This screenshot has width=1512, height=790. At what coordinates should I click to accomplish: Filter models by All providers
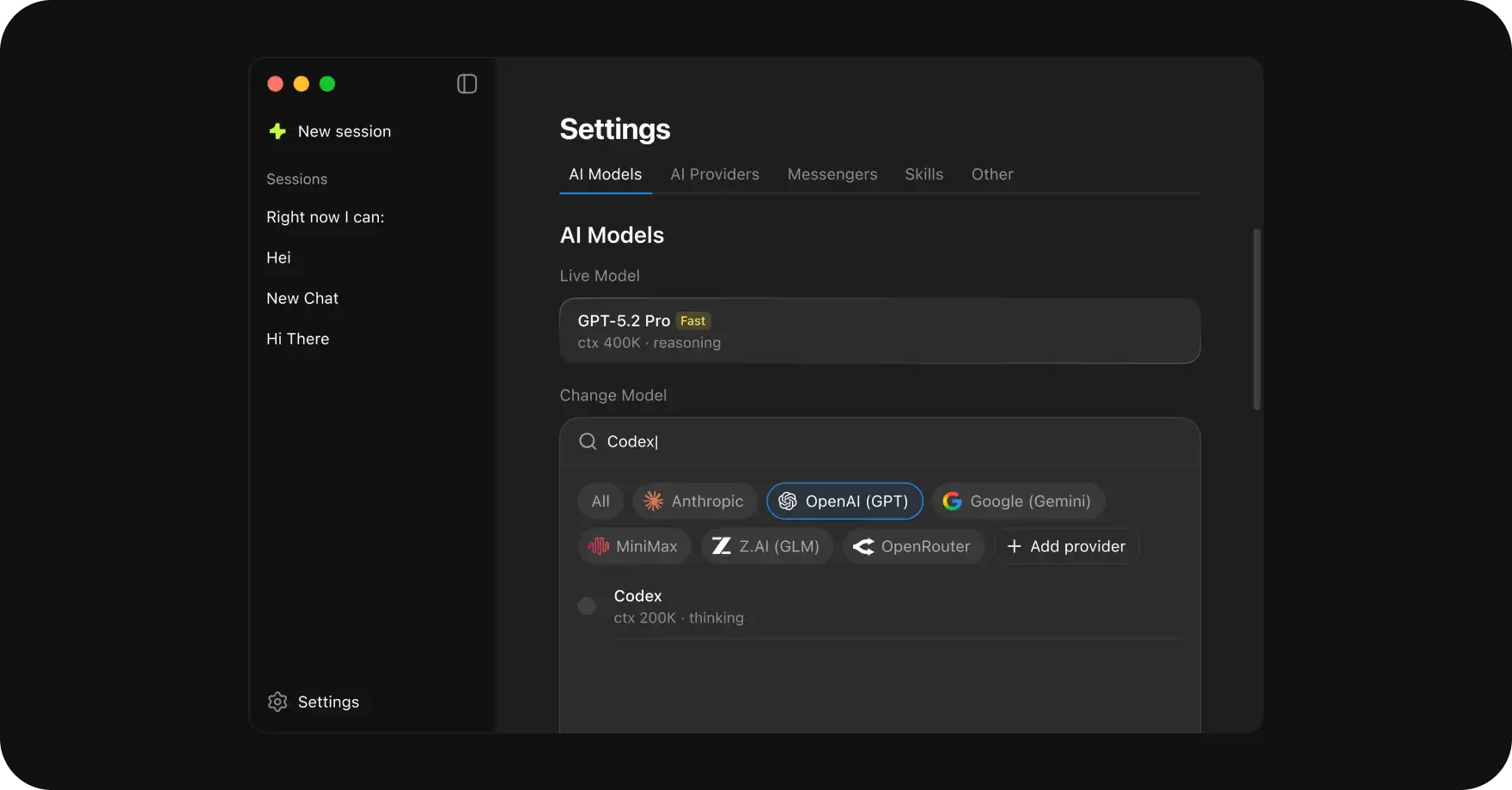(601, 501)
